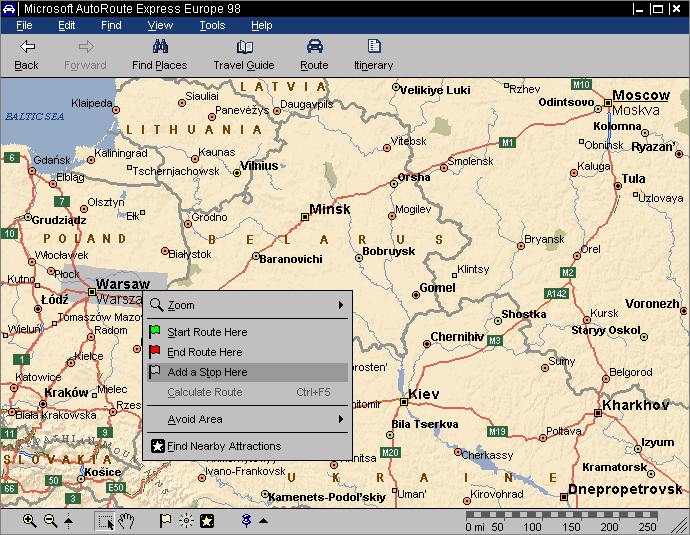Click the sun-shaped highlight icon
690x535 pixels.
[x=186, y=521]
